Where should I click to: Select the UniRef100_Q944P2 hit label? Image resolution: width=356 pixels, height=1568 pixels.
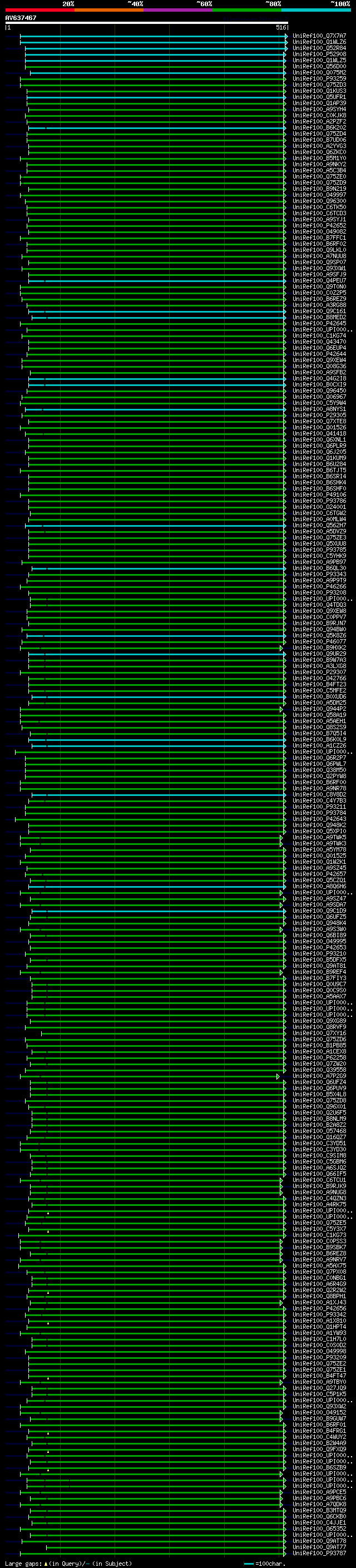tap(319, 709)
